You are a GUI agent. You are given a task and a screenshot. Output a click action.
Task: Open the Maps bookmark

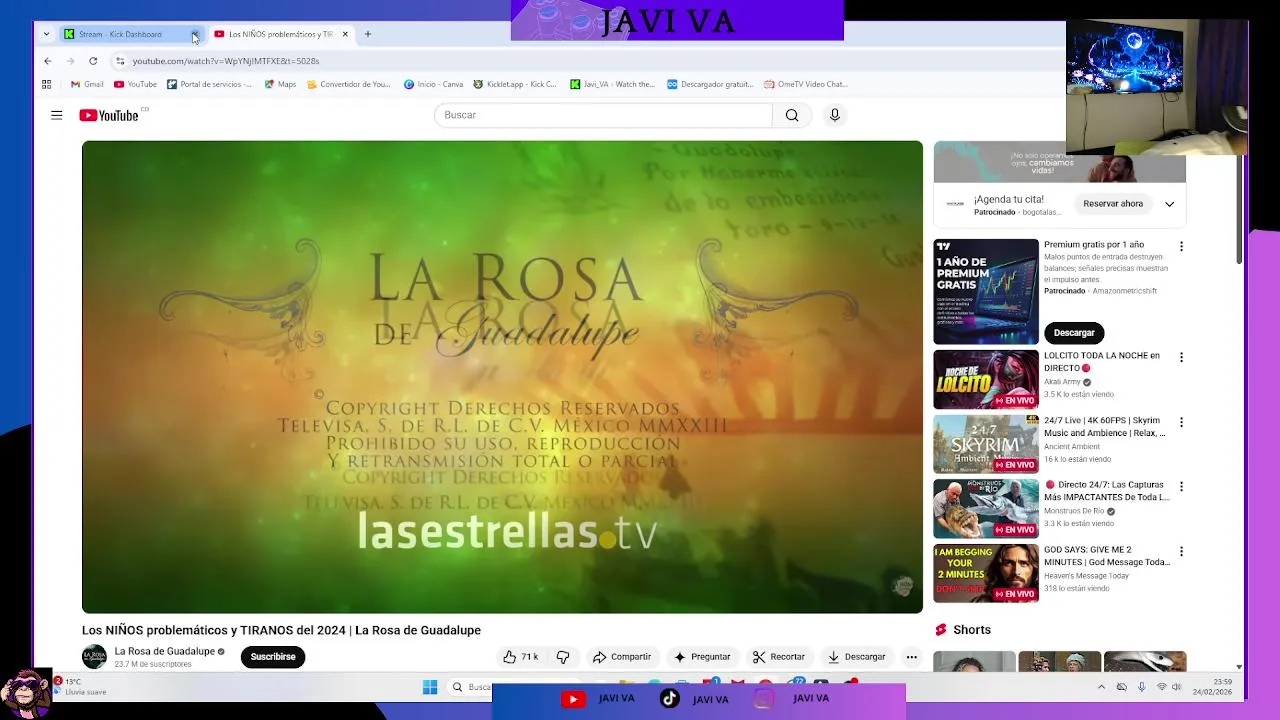pos(280,84)
